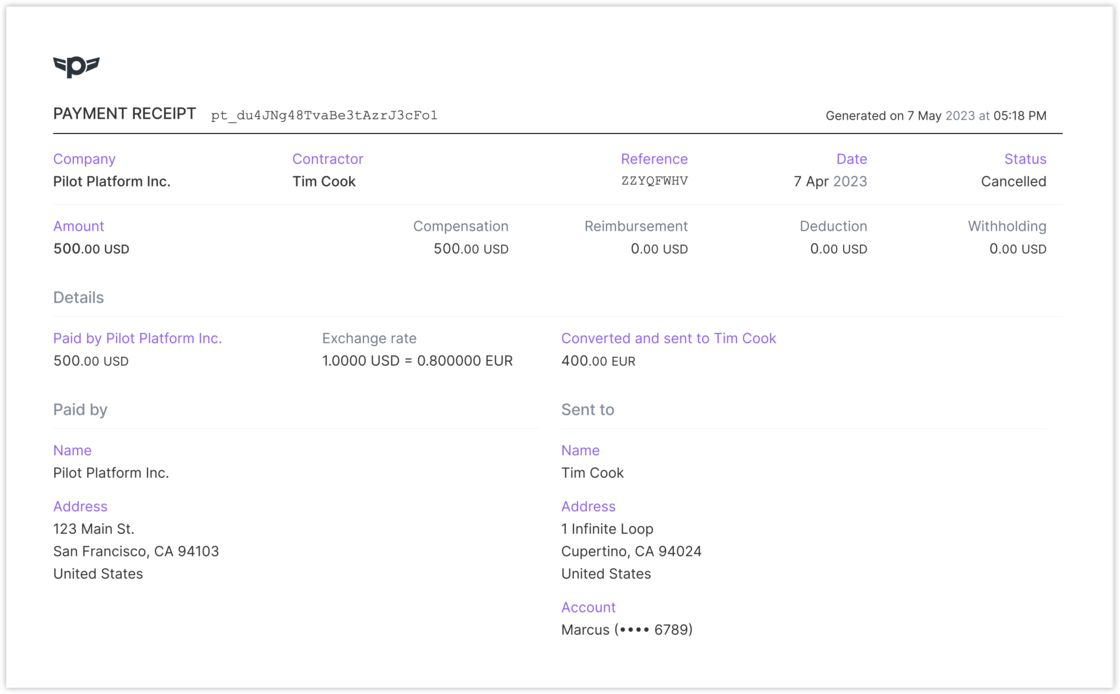This screenshot has width=1120, height=694.
Task: Select 500.00 USD under Compensation
Action: (x=471, y=249)
